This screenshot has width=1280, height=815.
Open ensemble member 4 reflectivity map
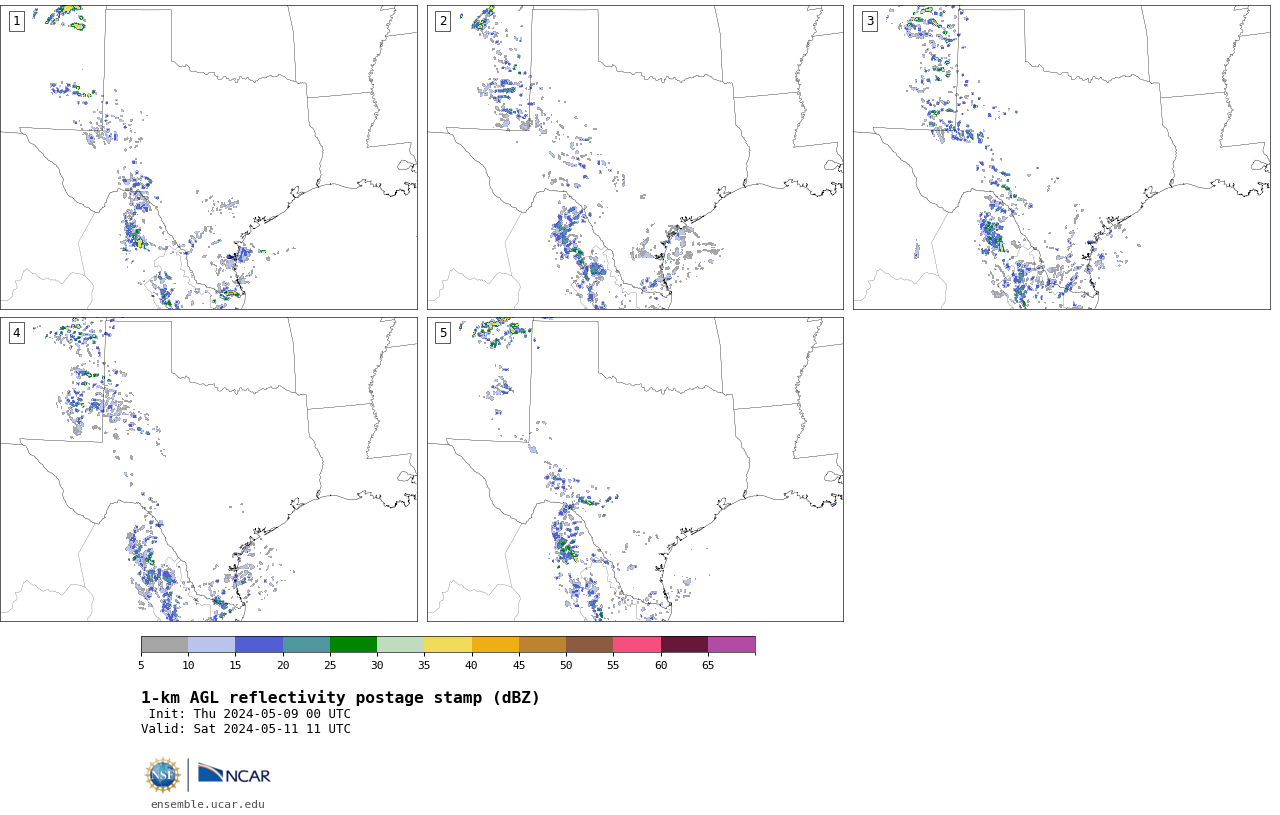[x=208, y=469]
